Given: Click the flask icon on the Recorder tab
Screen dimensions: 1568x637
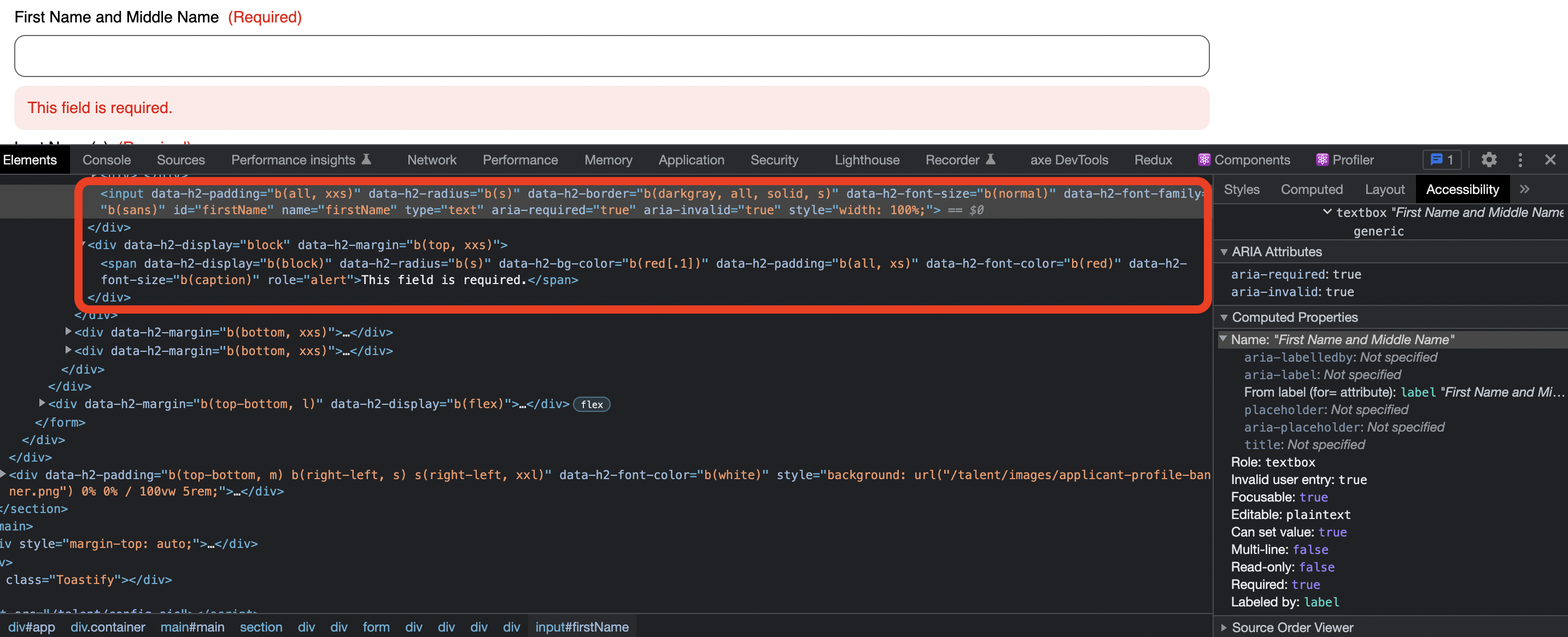Looking at the screenshot, I should 991,160.
